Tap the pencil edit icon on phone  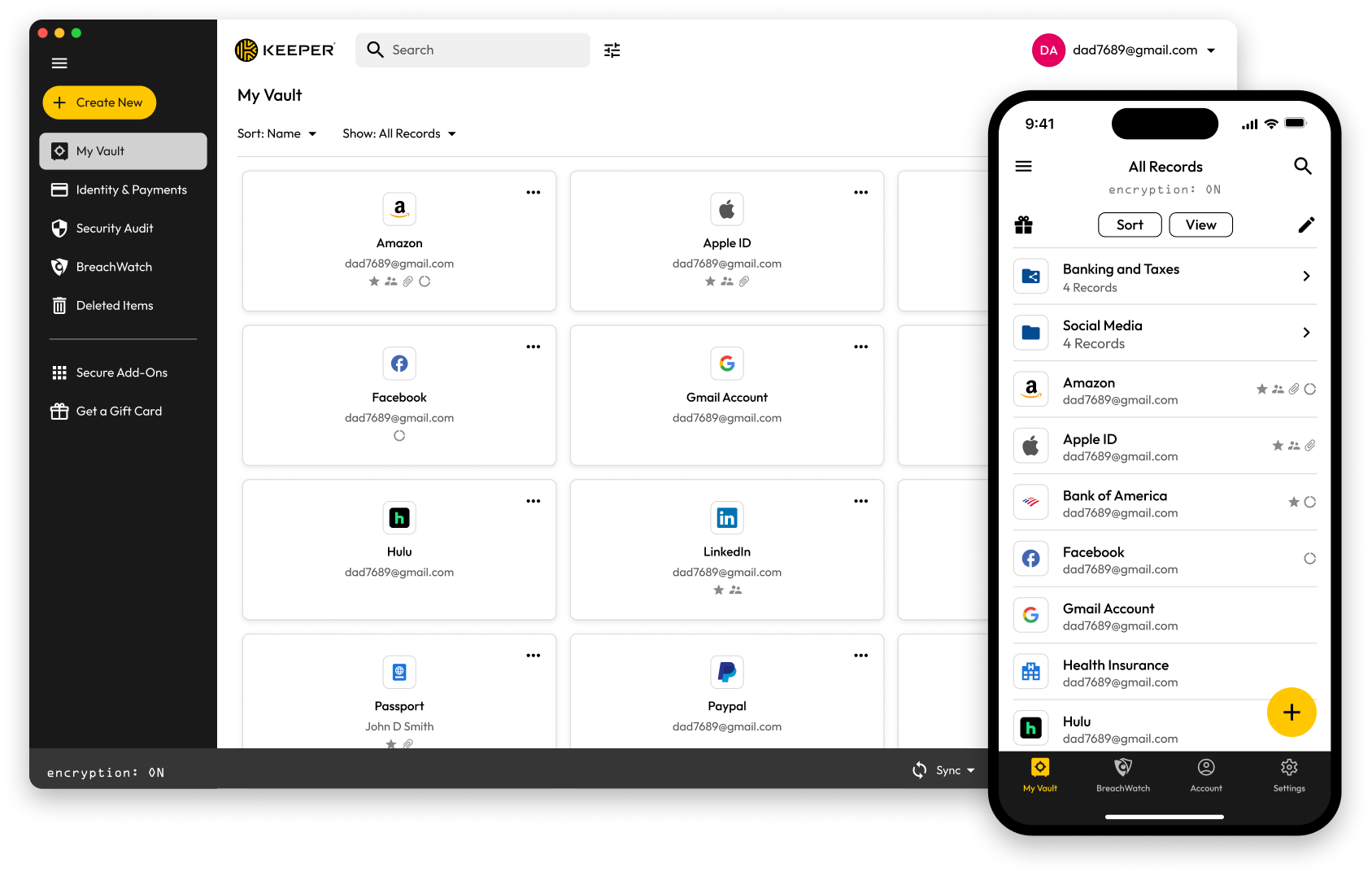point(1306,225)
